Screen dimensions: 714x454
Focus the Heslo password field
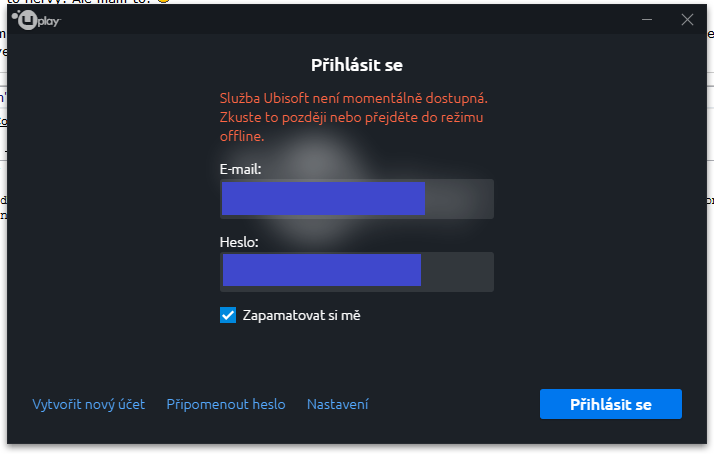357,272
